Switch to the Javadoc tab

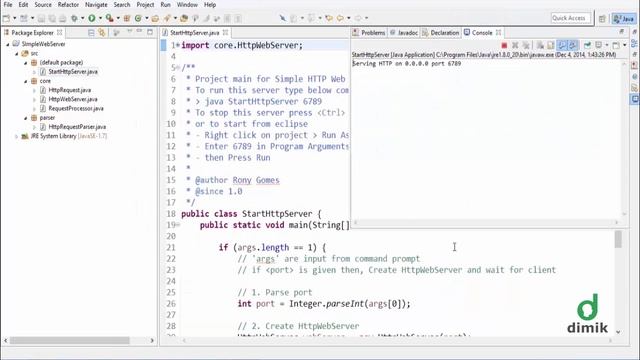point(404,33)
